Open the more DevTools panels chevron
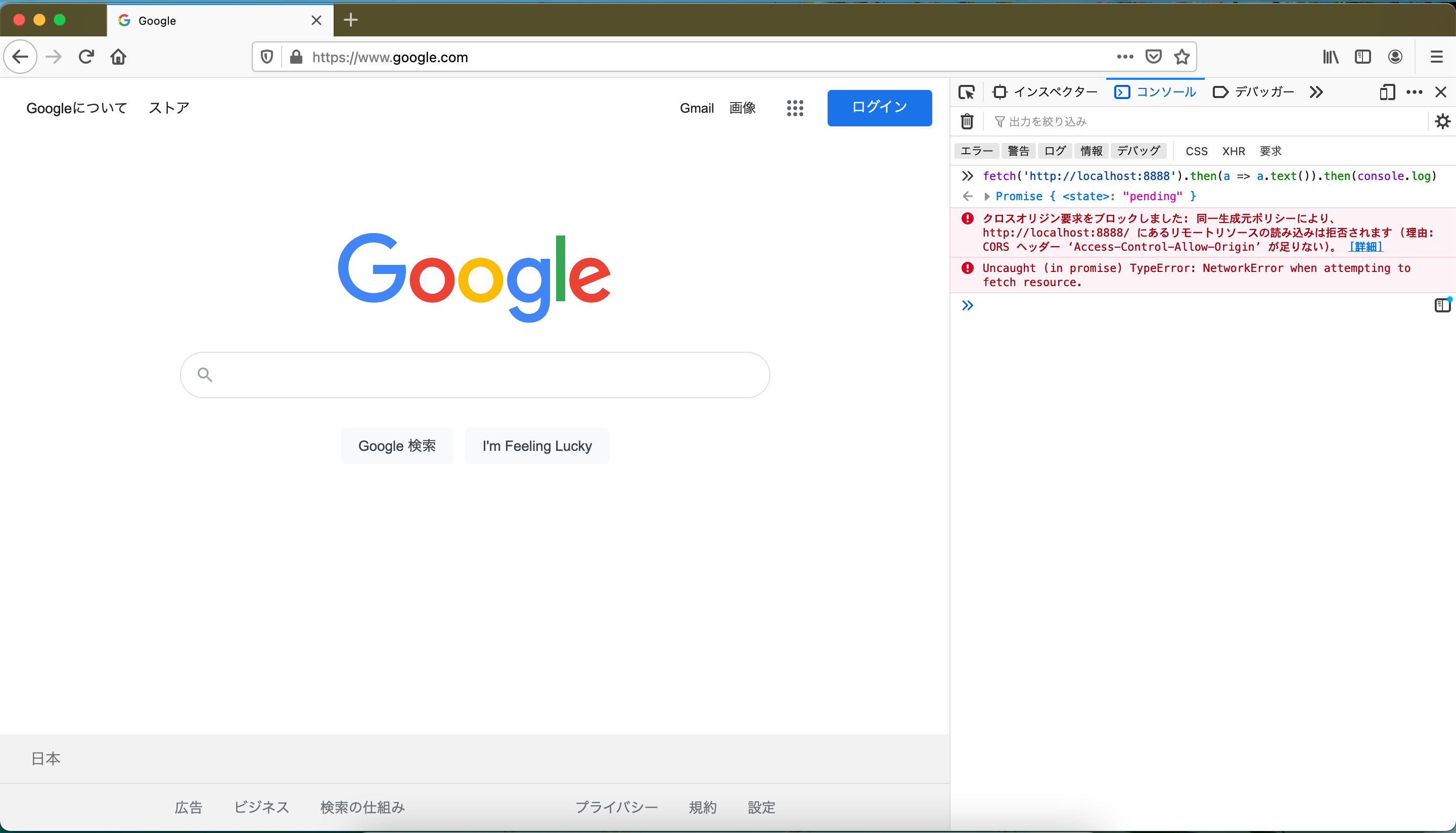The width and height of the screenshot is (1456, 833). tap(1316, 92)
